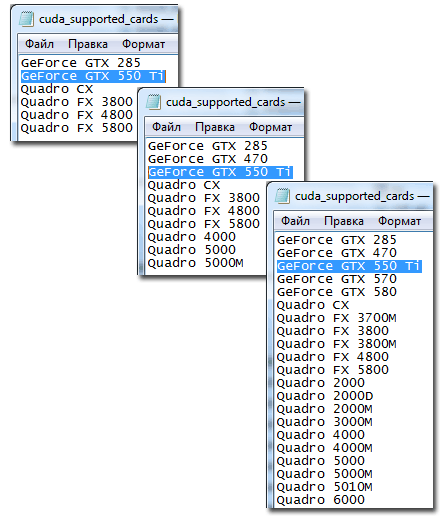Click Quadro FX 5800 in the first window

(x=77, y=128)
